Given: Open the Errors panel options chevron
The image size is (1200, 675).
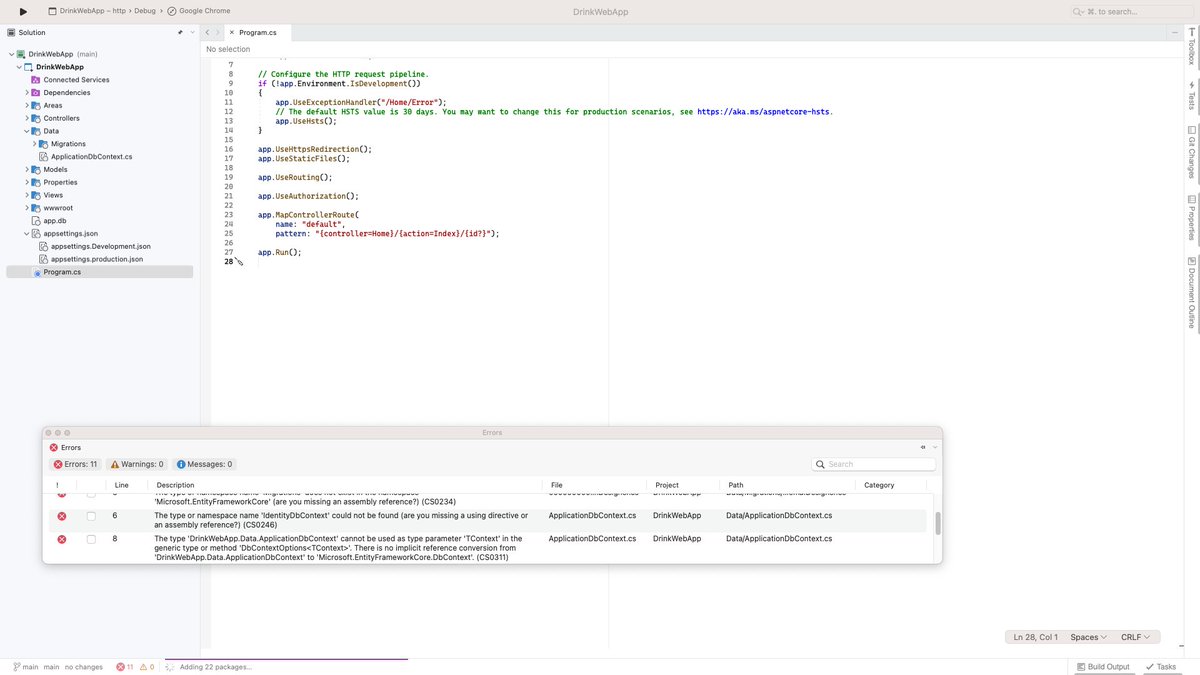Looking at the screenshot, I should click(935, 448).
